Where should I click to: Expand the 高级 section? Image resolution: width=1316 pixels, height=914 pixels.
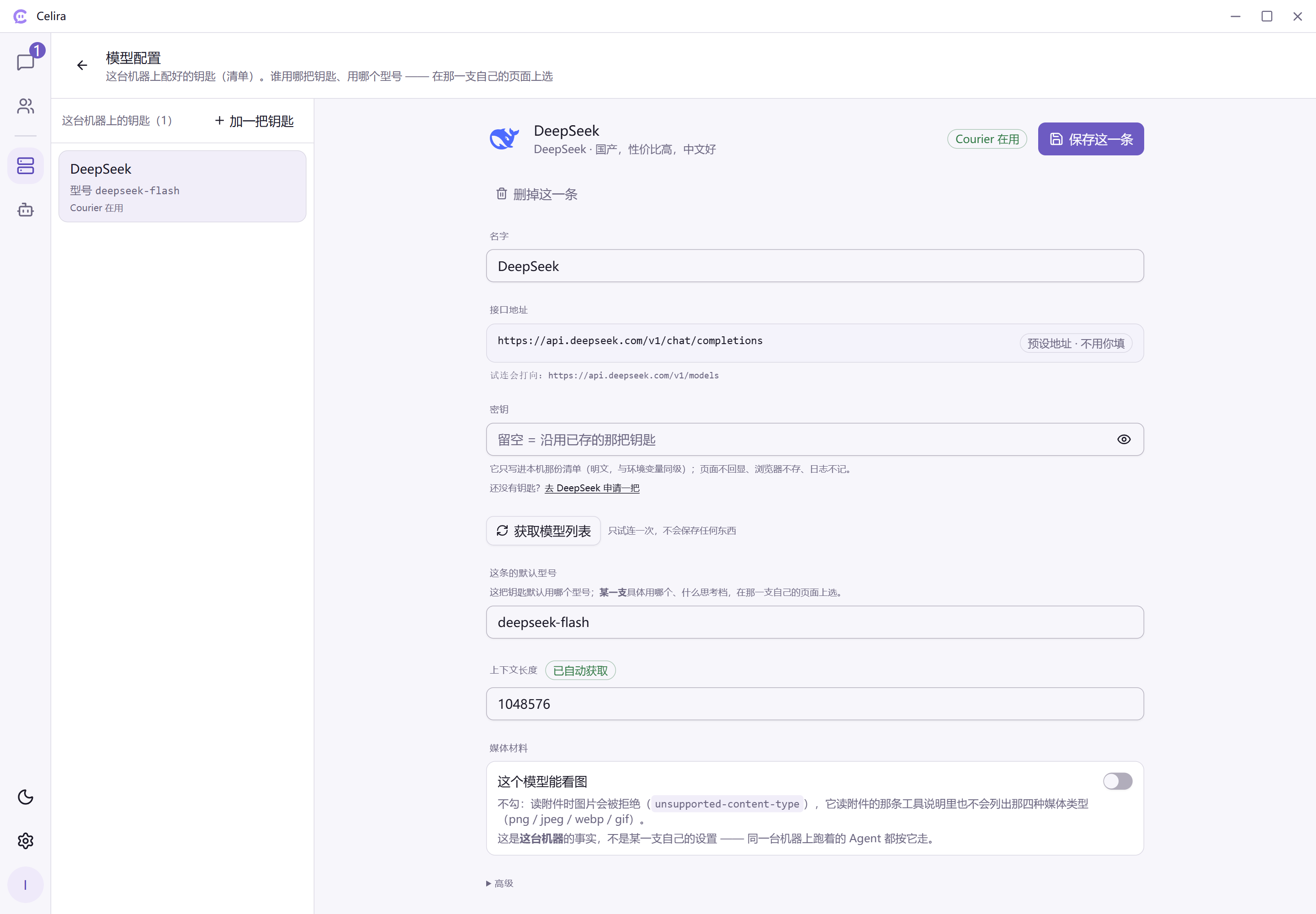tap(500, 883)
